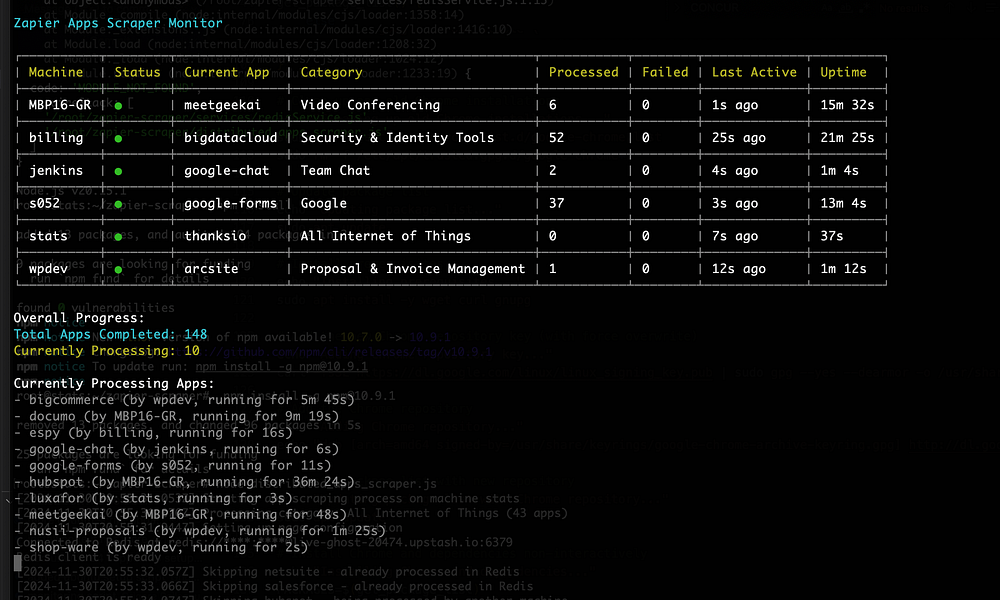Click category 'Video Conferencing'
Screen dimensions: 1000x600
point(370,105)
